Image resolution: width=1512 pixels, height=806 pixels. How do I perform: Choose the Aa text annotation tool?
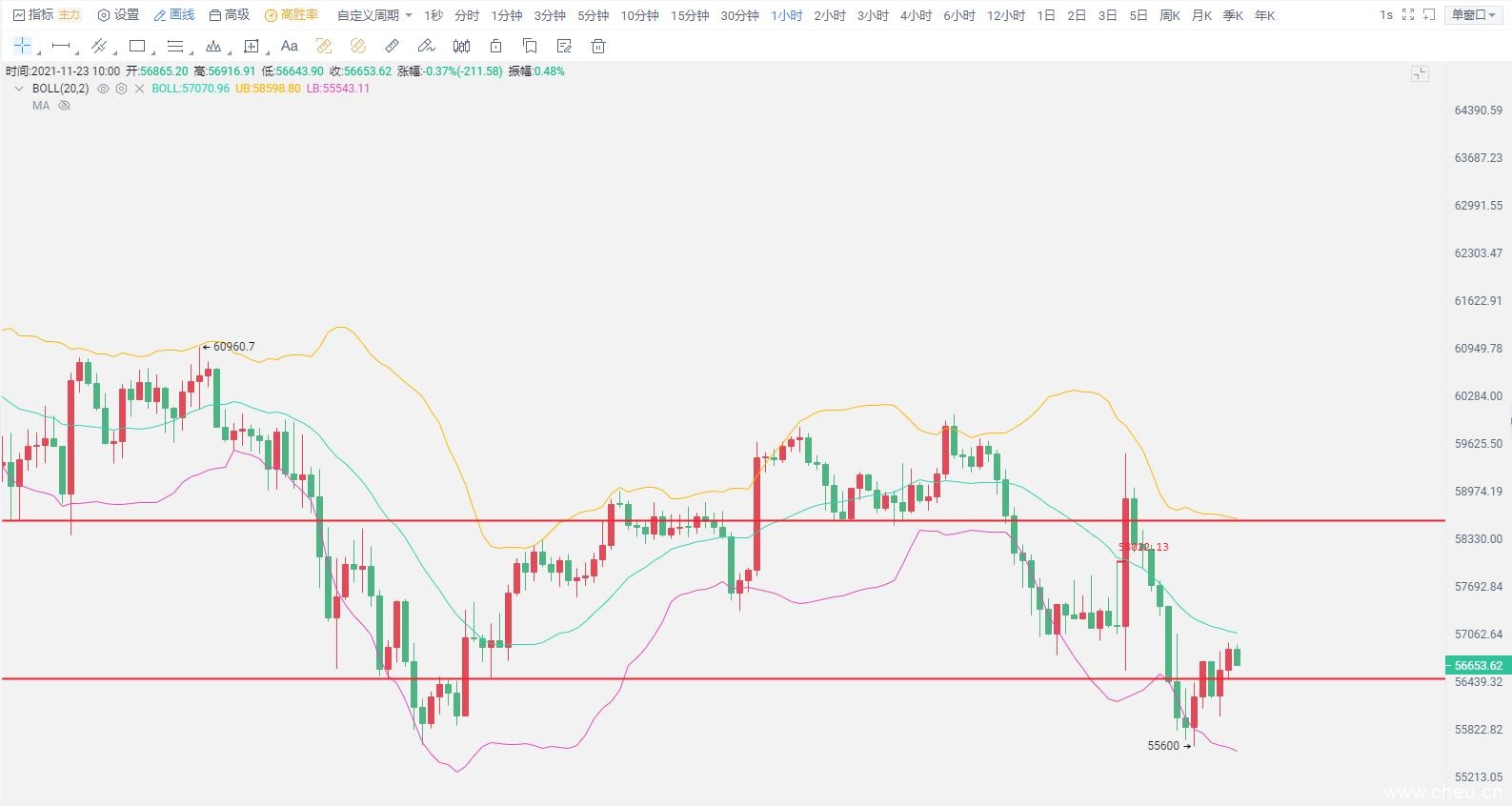tap(290, 46)
